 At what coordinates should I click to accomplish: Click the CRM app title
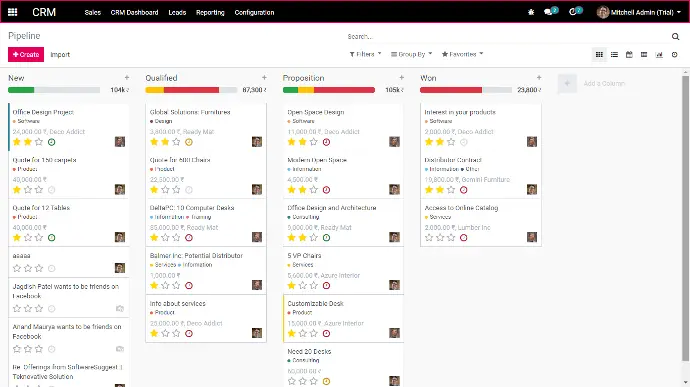click(x=44, y=12)
